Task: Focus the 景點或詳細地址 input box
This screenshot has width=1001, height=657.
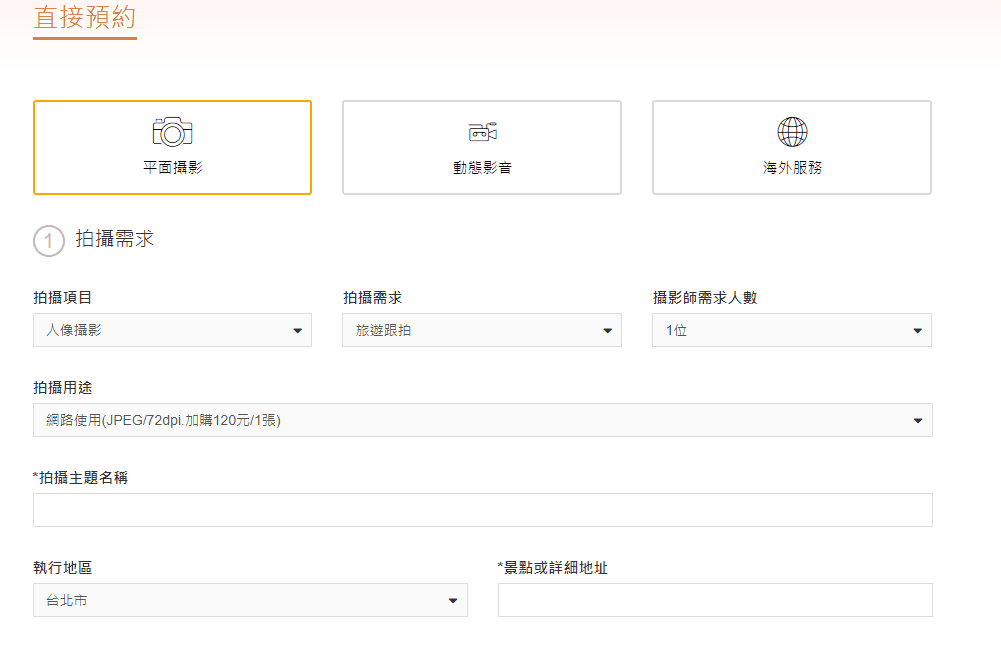Action: [x=715, y=600]
